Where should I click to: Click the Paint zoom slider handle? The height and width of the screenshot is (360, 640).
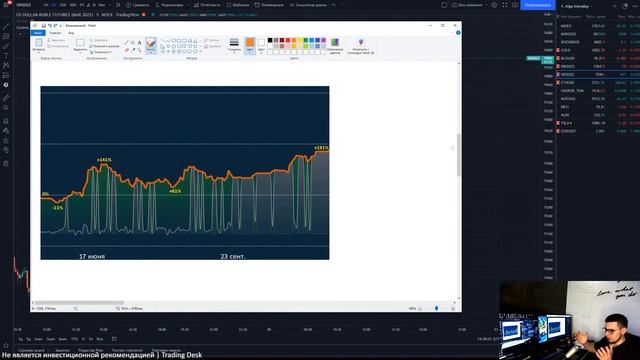436,309
